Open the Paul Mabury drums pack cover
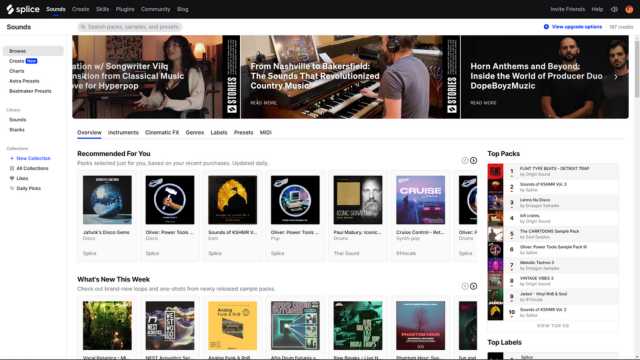This screenshot has width=640, height=360. coord(358,200)
